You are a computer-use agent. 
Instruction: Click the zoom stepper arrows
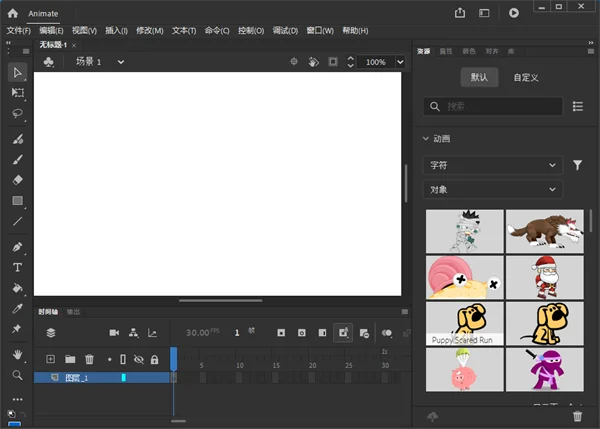coord(350,62)
